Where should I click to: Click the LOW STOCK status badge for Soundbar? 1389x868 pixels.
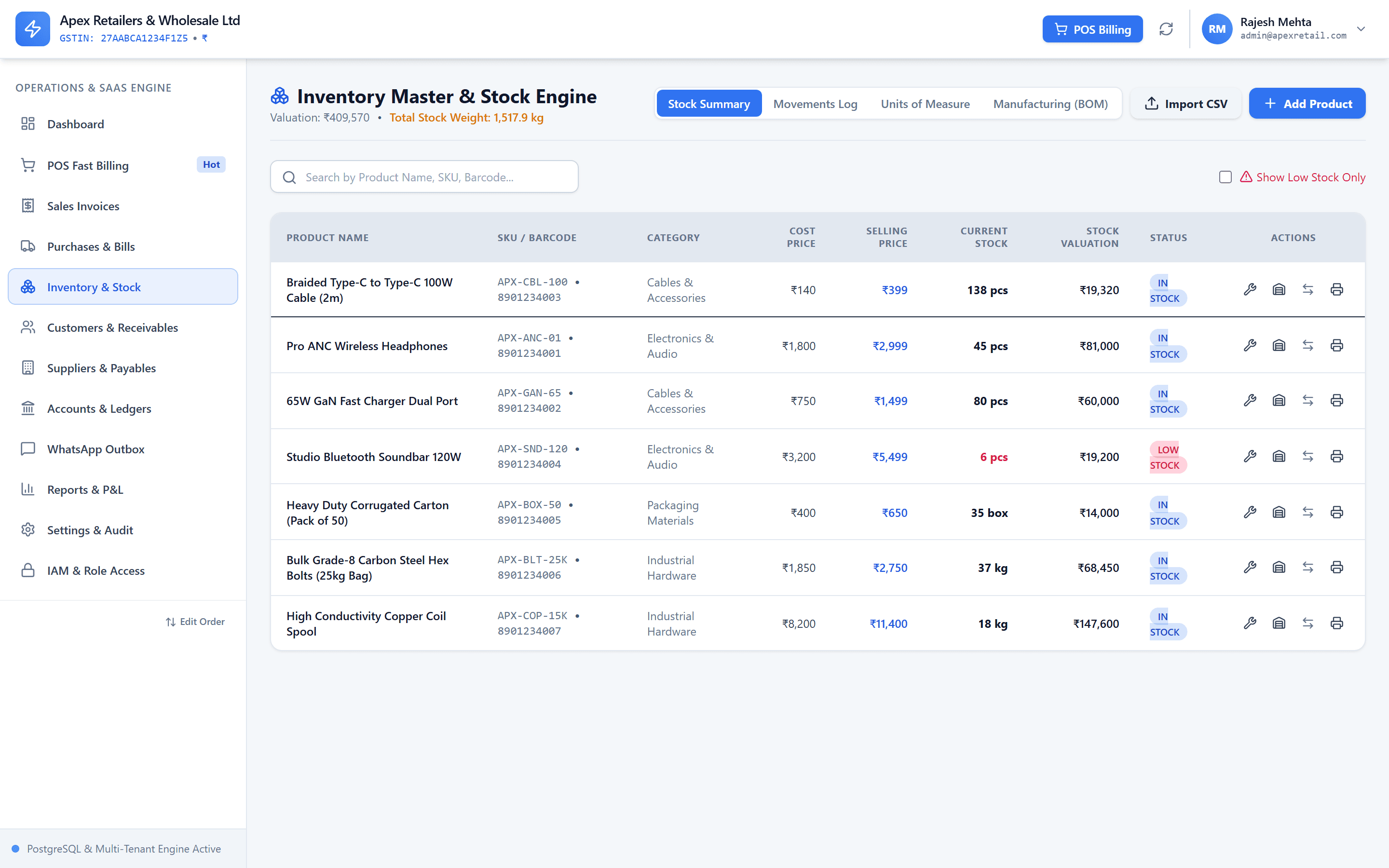click(x=1168, y=457)
